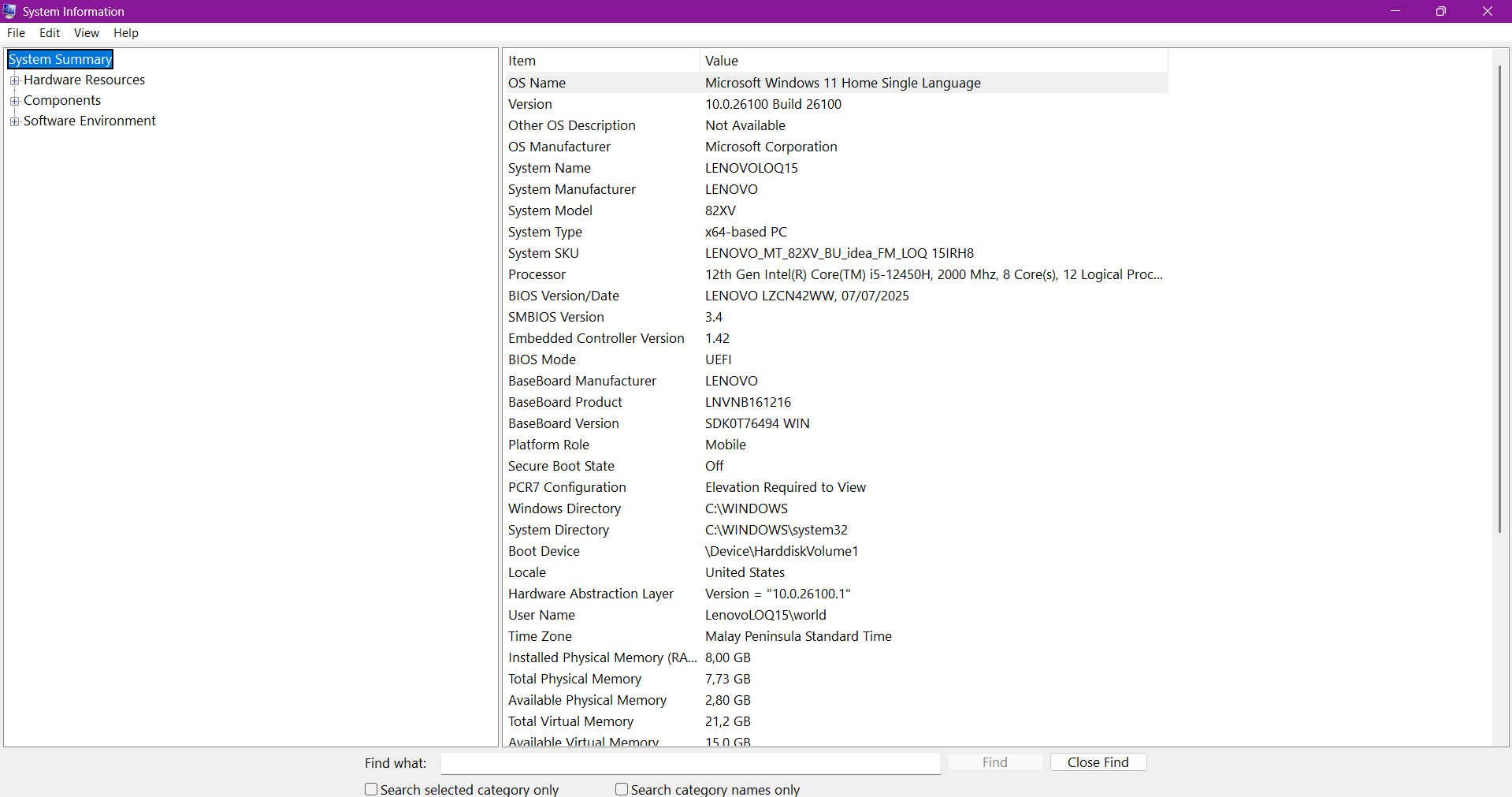The width and height of the screenshot is (1512, 797).
Task: Select the Platform Role row
Action: [835, 445]
